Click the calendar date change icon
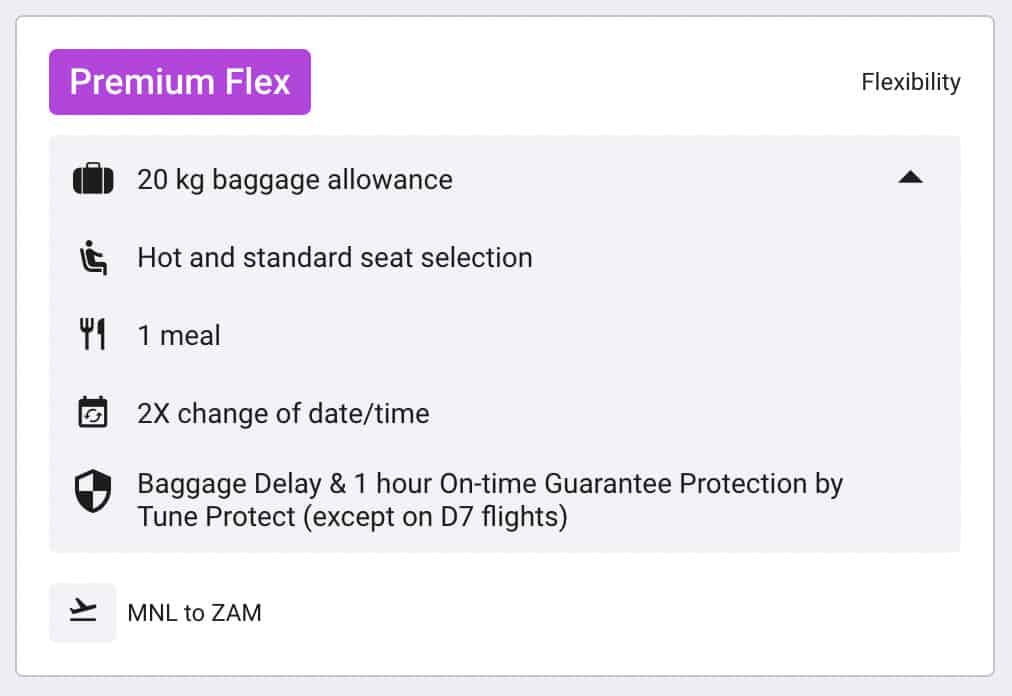This screenshot has width=1012, height=696. 93,413
